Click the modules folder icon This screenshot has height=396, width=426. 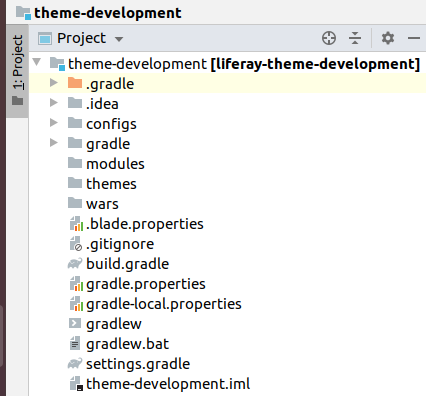click(x=75, y=162)
